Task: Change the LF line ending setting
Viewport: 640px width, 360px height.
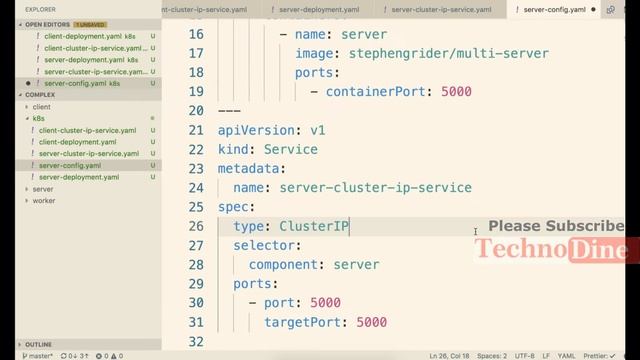Action: [x=546, y=356]
